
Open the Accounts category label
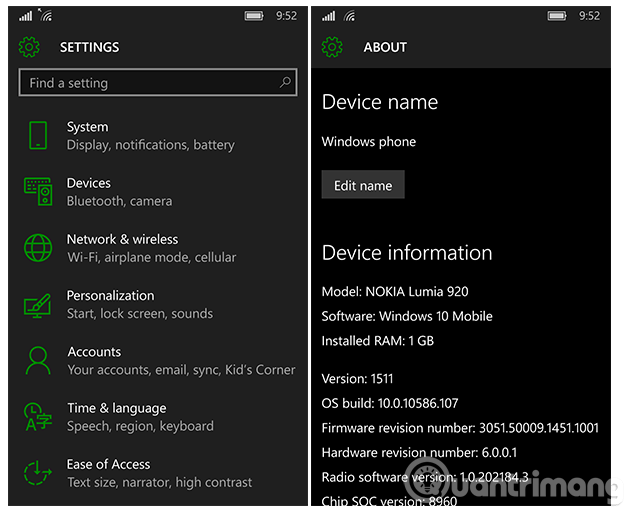(x=94, y=352)
